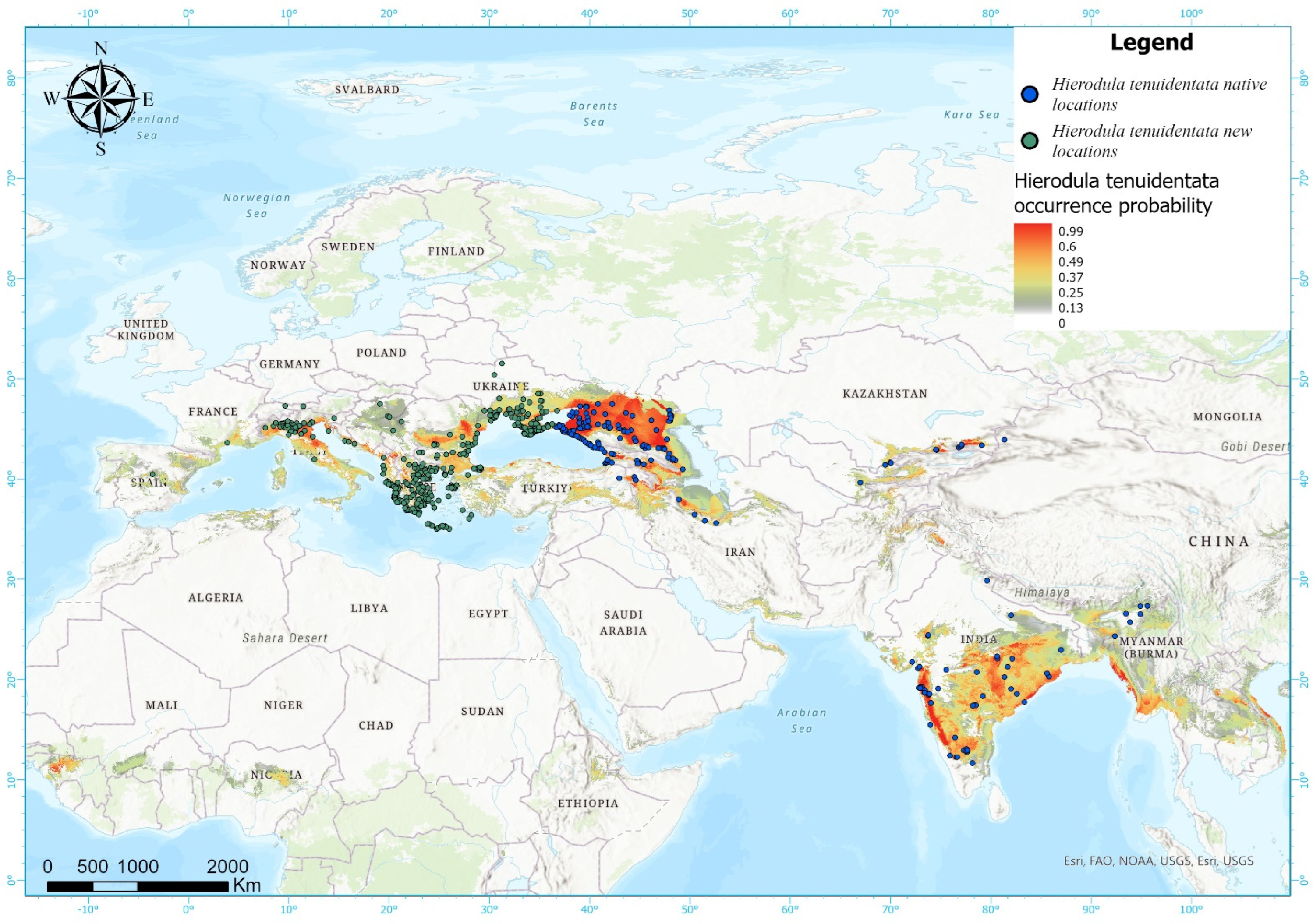Click the ETHIOPIA country label
Viewport: 1313px width, 924px height.
pos(588,803)
